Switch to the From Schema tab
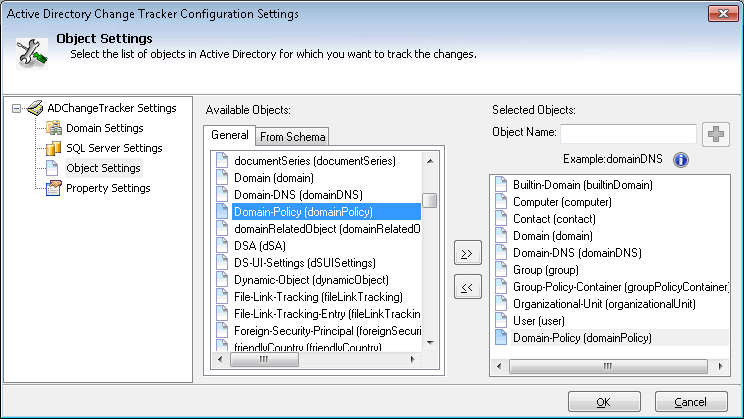744x419 pixels. click(292, 137)
